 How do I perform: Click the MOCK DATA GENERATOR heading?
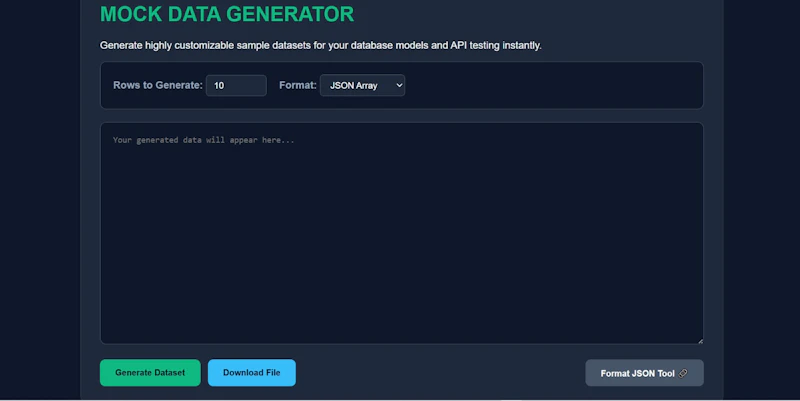227,14
